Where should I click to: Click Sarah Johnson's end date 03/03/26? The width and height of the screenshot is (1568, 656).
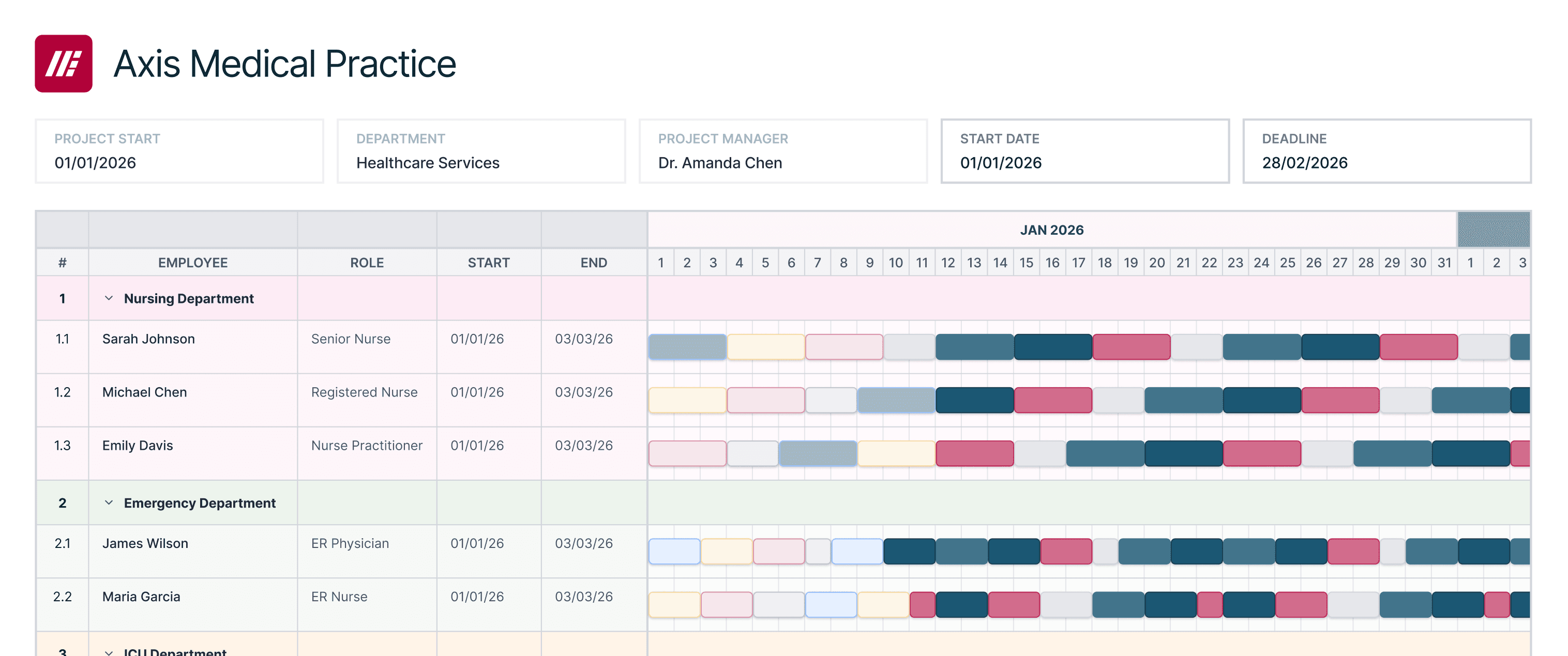tap(584, 339)
